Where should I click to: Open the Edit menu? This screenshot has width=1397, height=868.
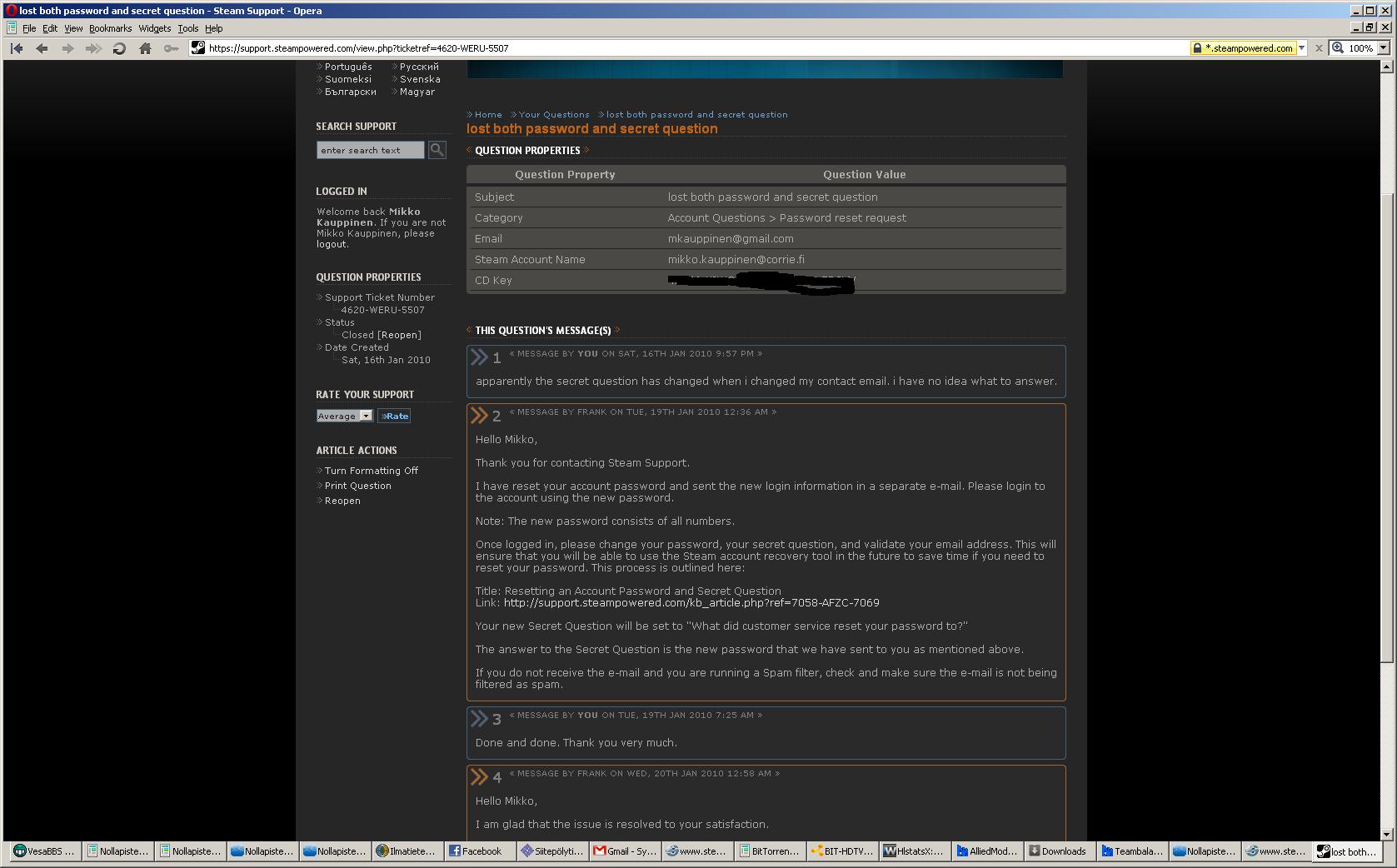50,28
